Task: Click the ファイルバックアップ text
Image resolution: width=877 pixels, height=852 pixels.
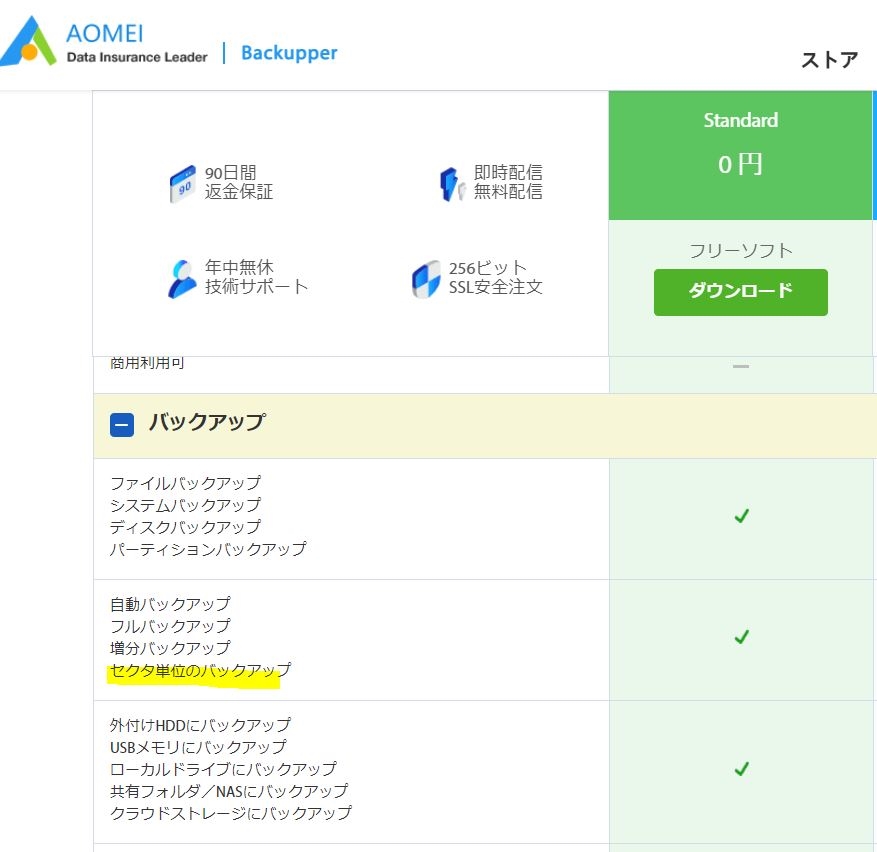Action: pyautogui.click(x=186, y=483)
